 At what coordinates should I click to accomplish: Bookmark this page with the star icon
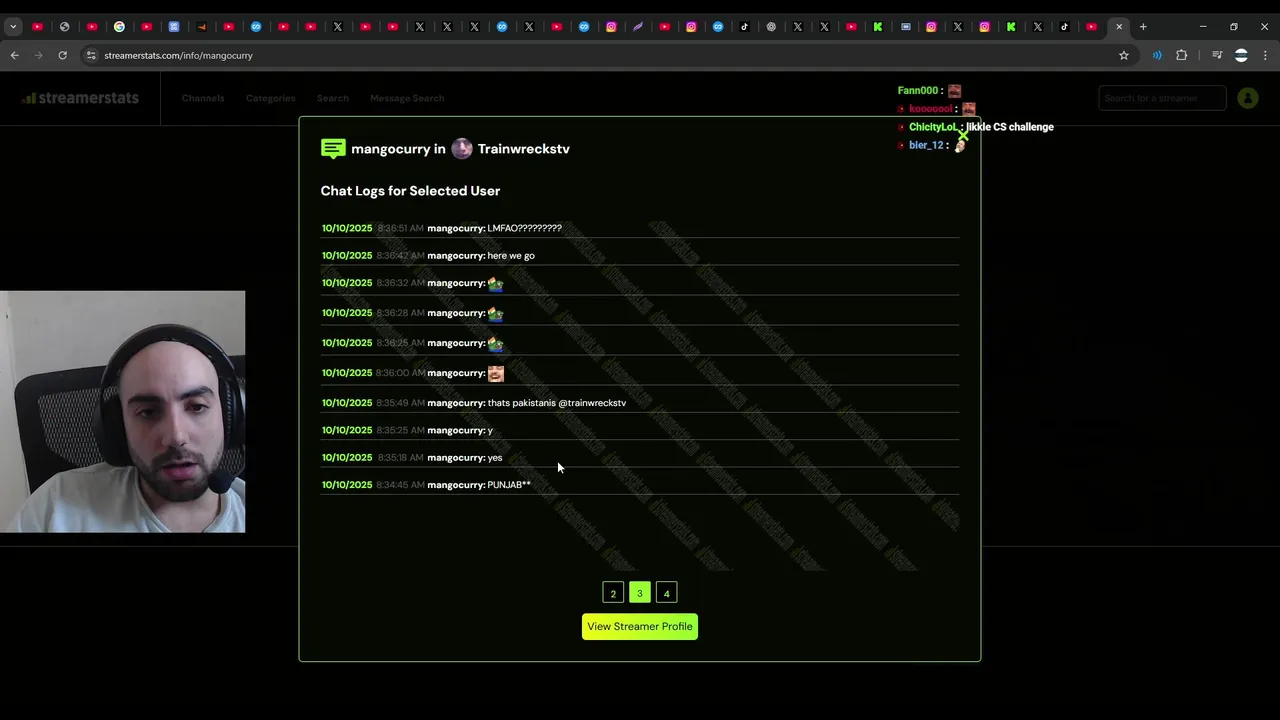click(1124, 55)
